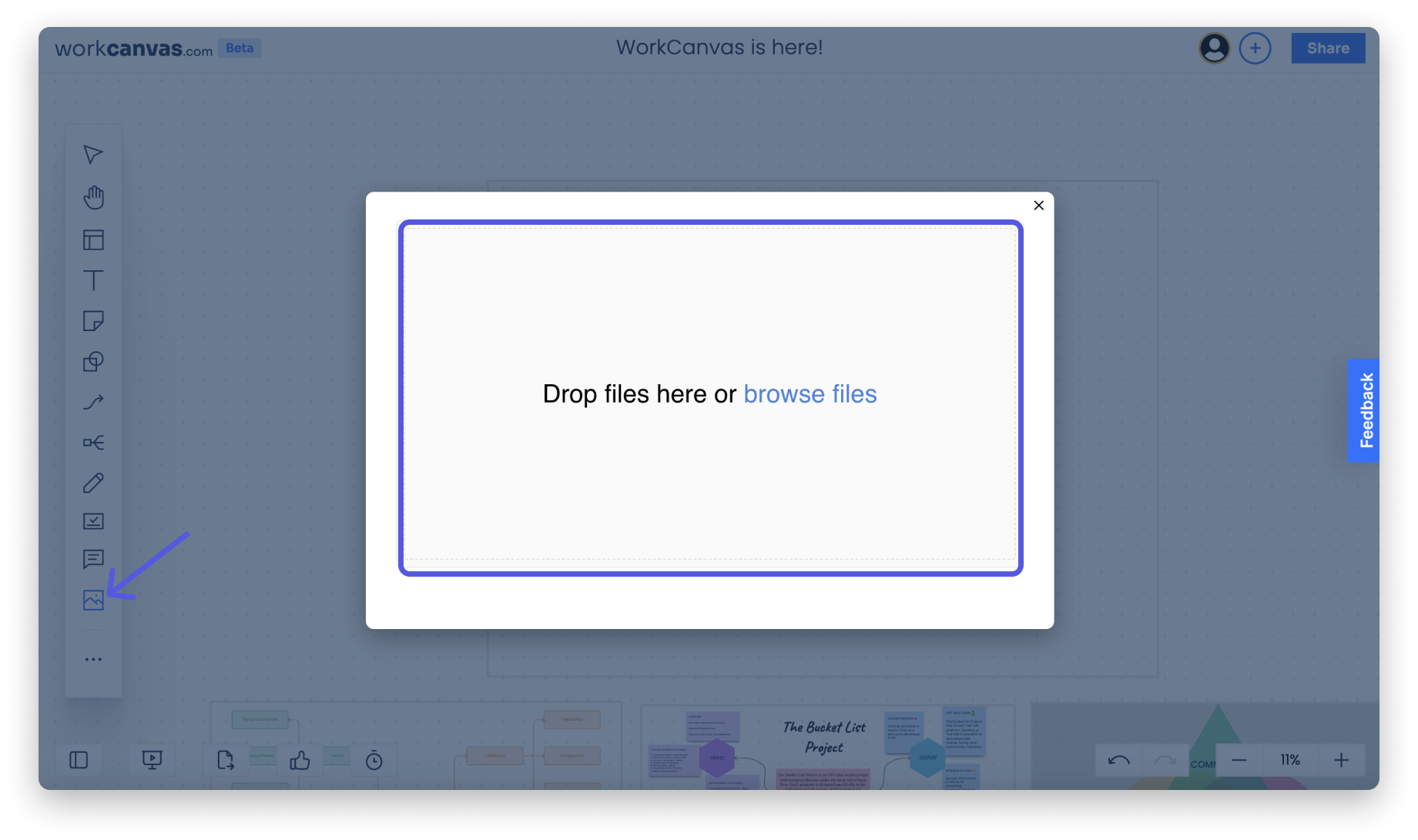Image resolution: width=1418 pixels, height=840 pixels.
Task: Choose the shapes tool
Action: point(92,362)
